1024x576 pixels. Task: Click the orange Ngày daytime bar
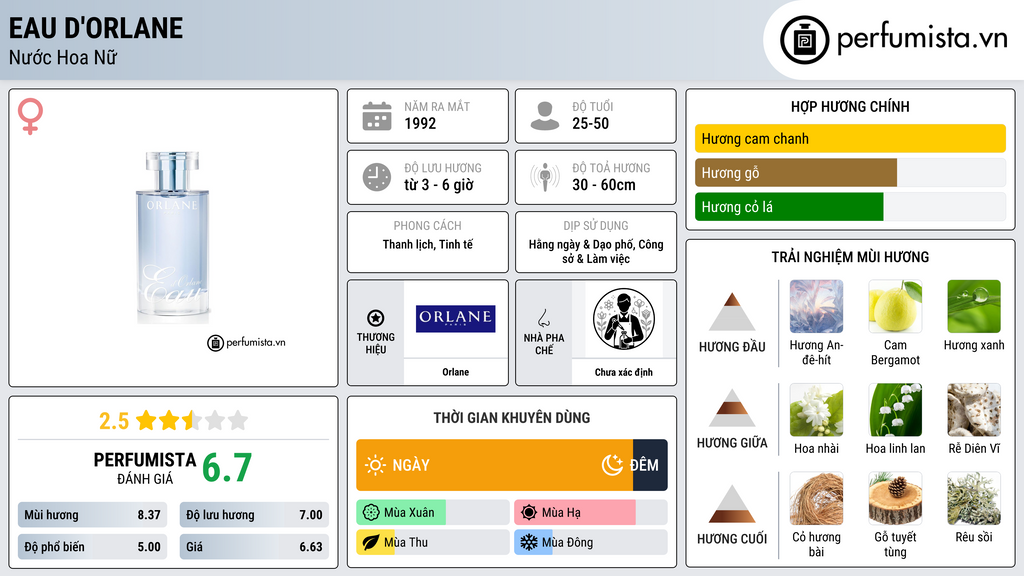[494, 465]
